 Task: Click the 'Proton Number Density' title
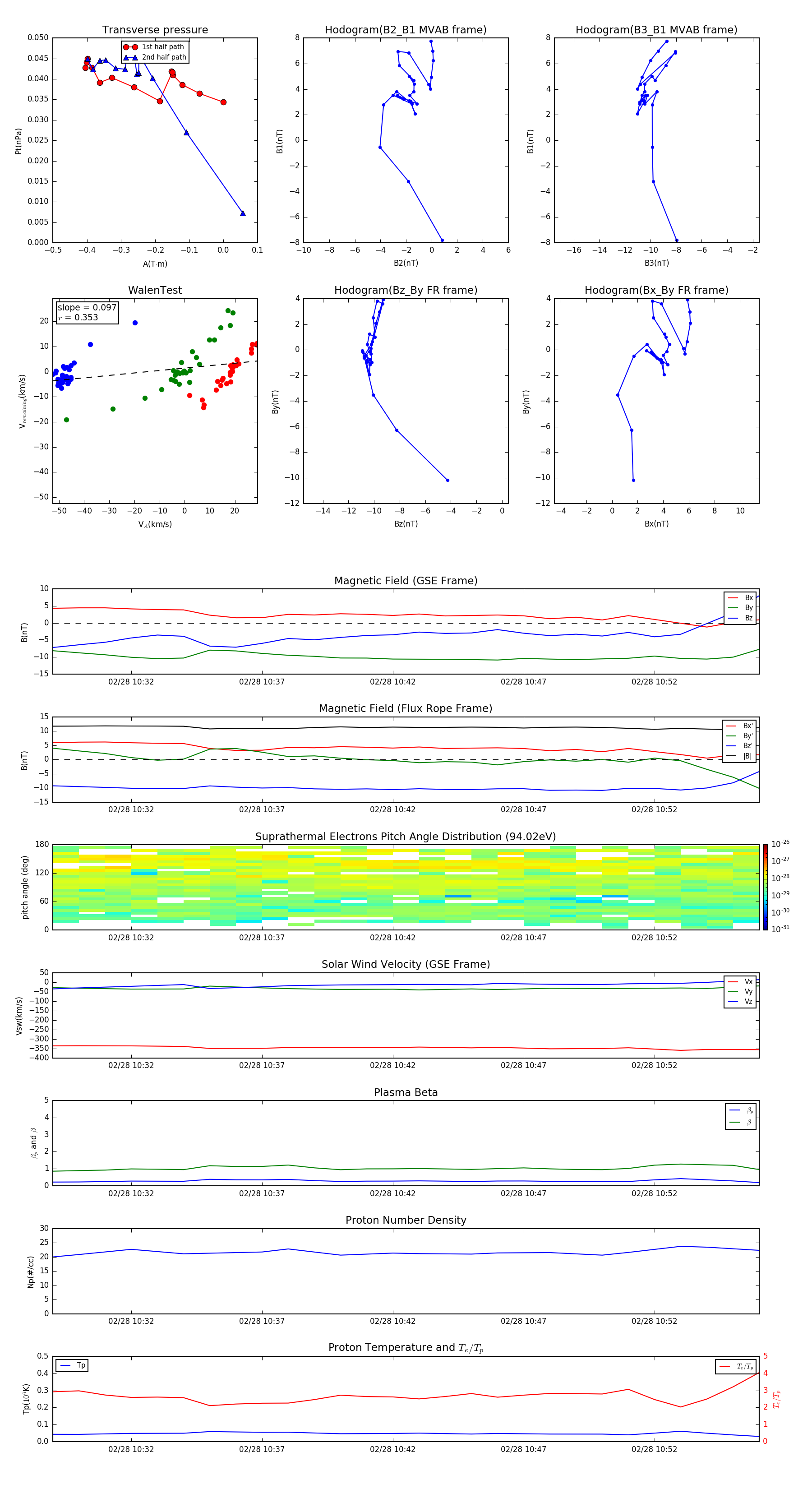pos(406,1220)
